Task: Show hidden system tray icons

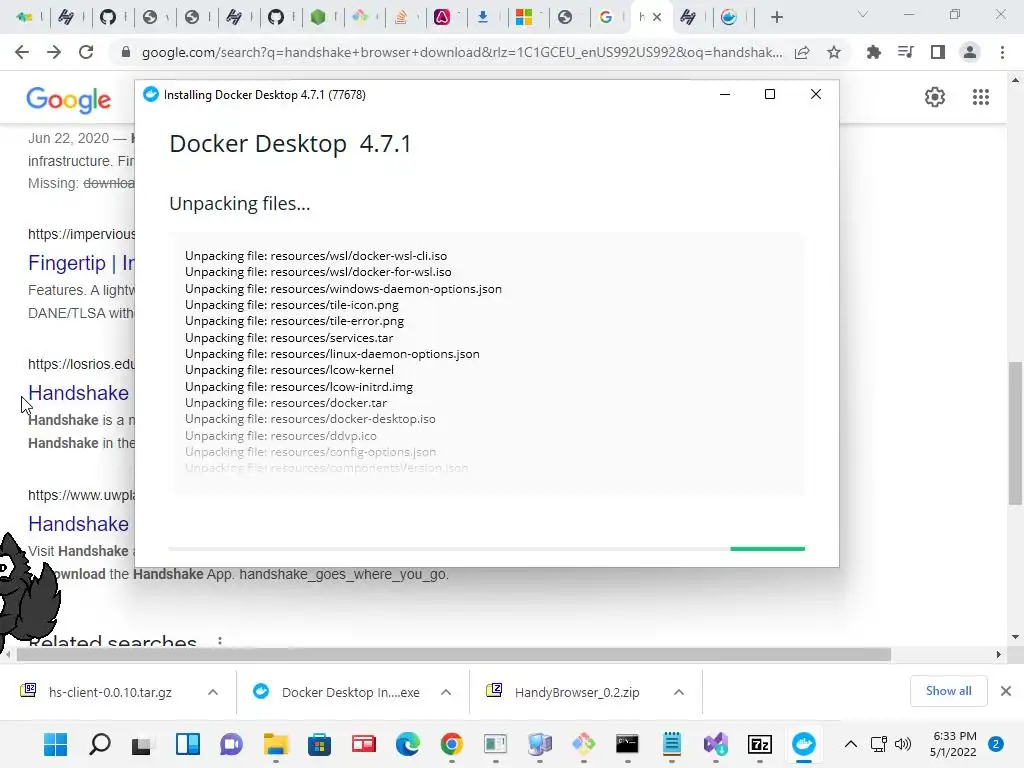Action: 850,744
